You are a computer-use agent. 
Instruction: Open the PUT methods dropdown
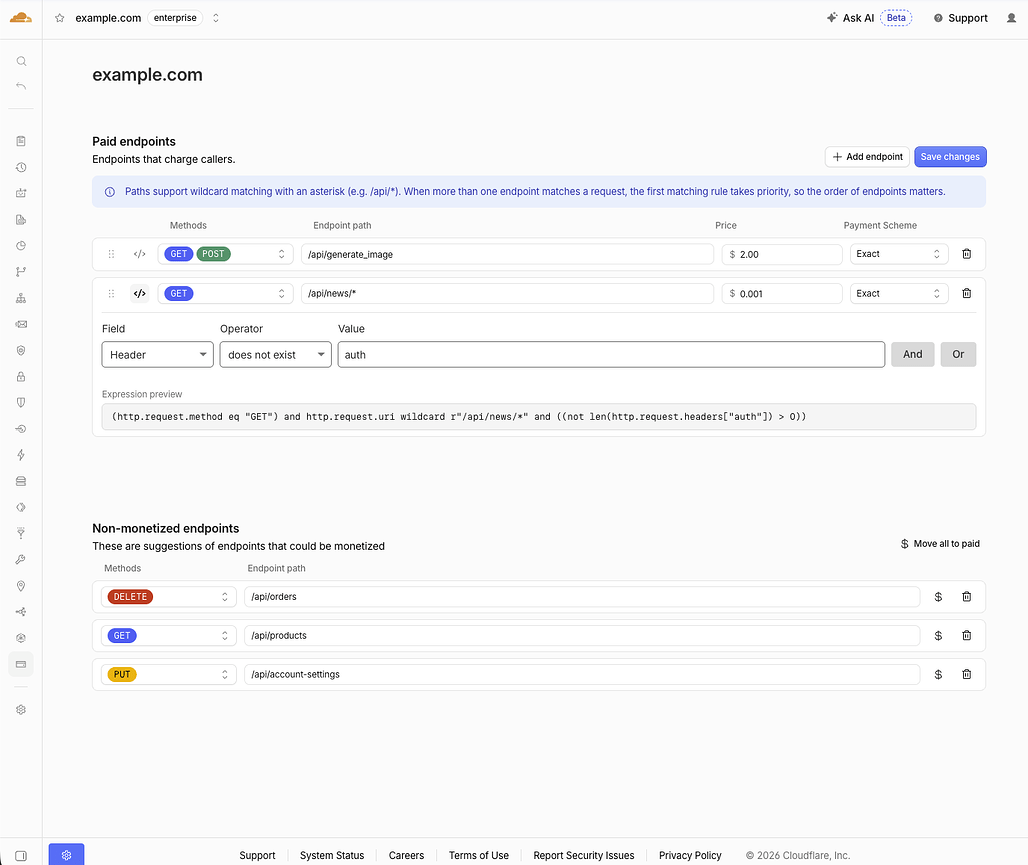(x=168, y=674)
